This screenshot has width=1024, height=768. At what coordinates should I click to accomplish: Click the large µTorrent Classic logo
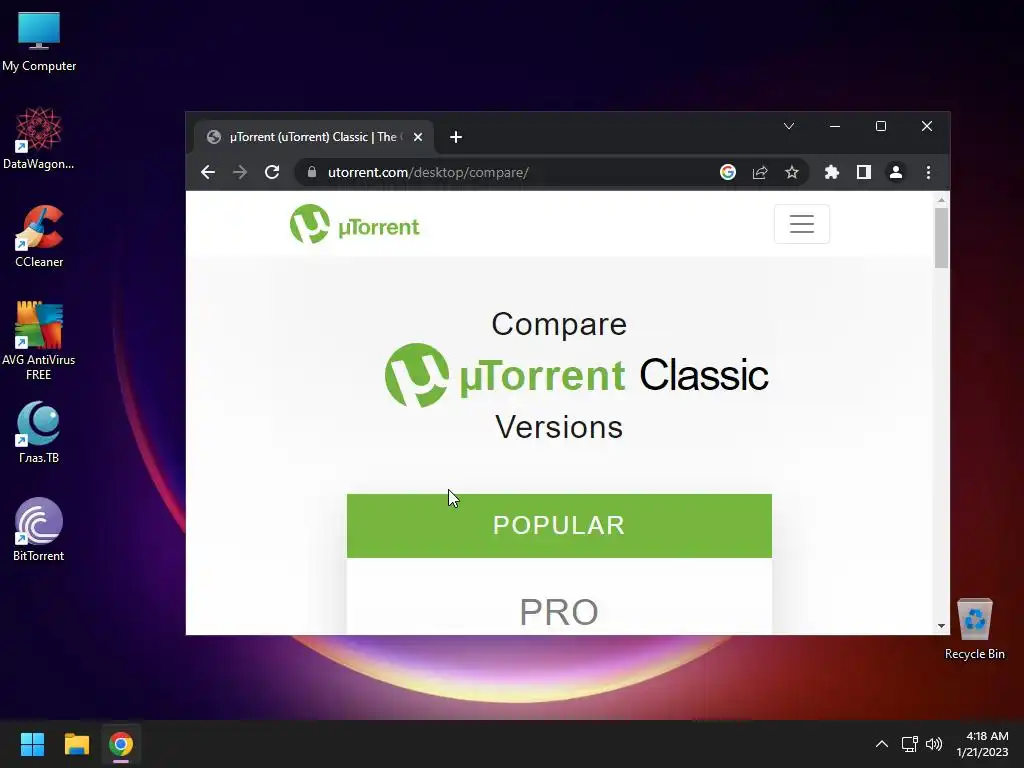[x=576, y=375]
